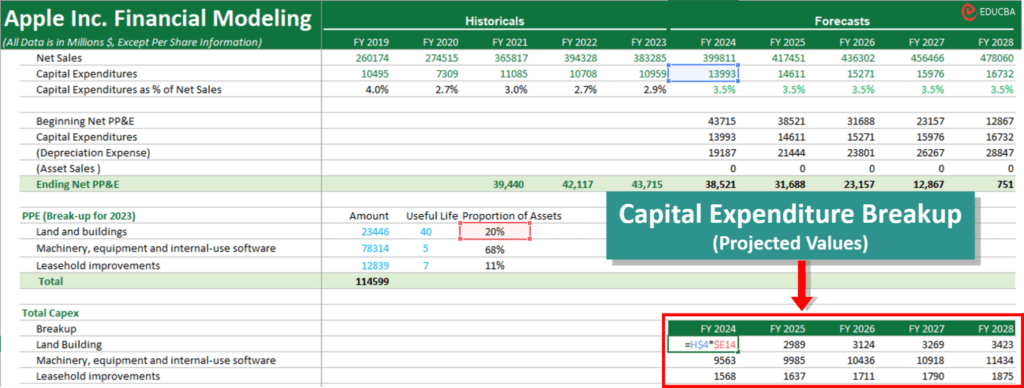Click the 'Historicals' section header

click(x=494, y=21)
